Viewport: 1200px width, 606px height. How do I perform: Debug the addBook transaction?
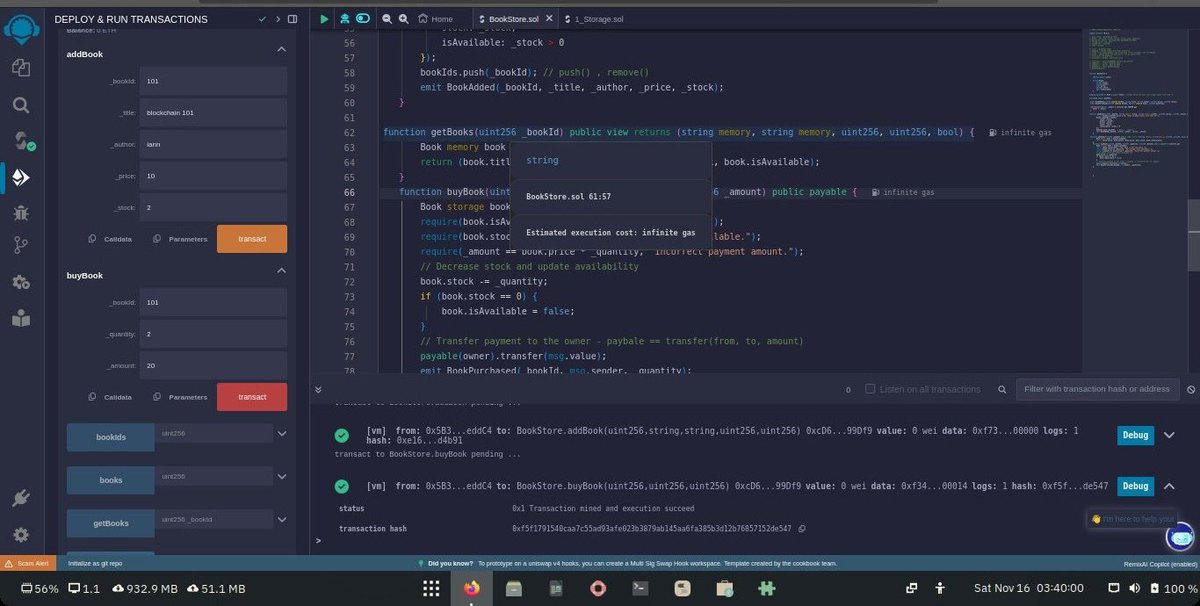[x=1135, y=435]
